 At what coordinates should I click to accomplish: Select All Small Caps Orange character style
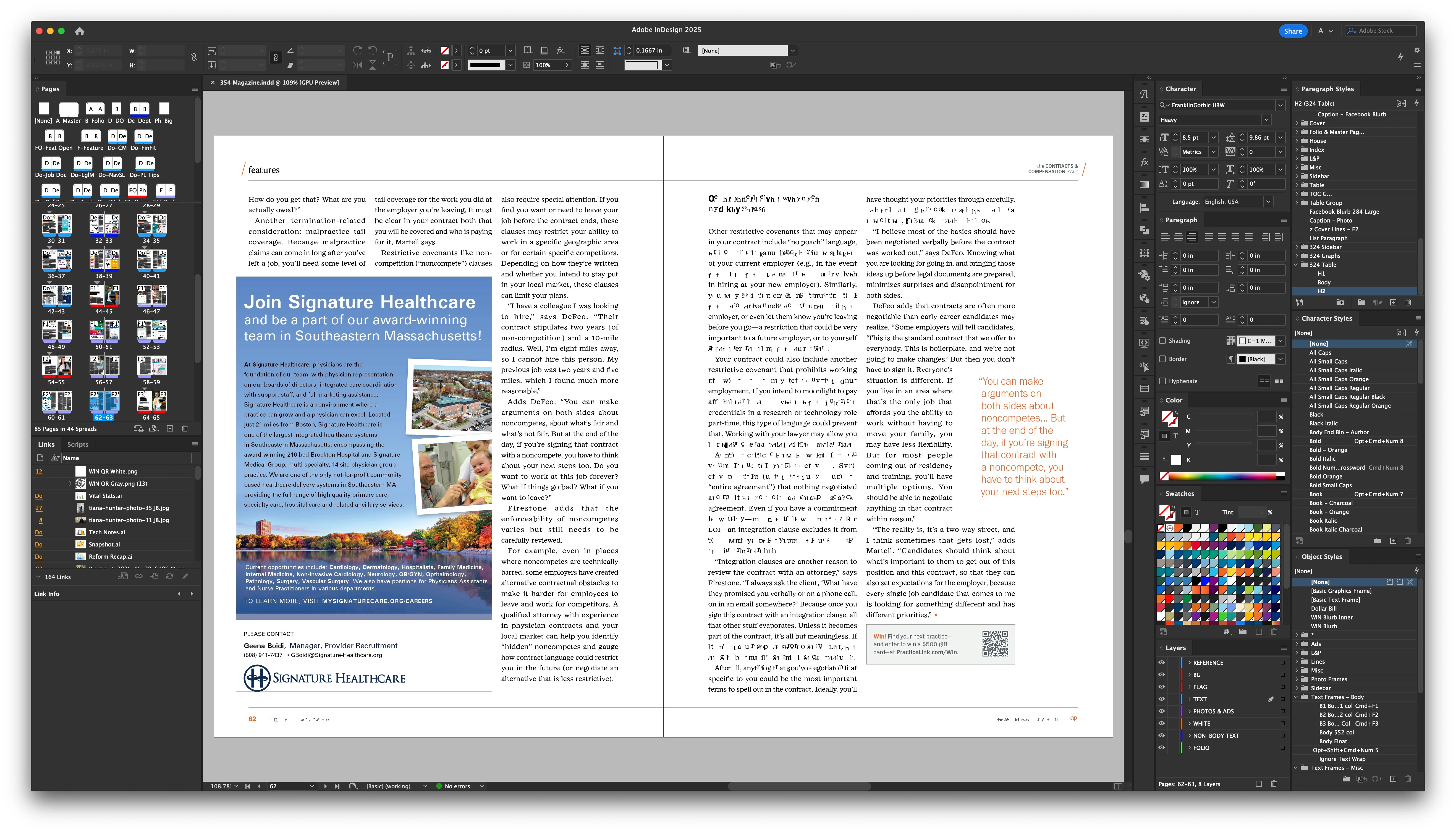point(1338,380)
